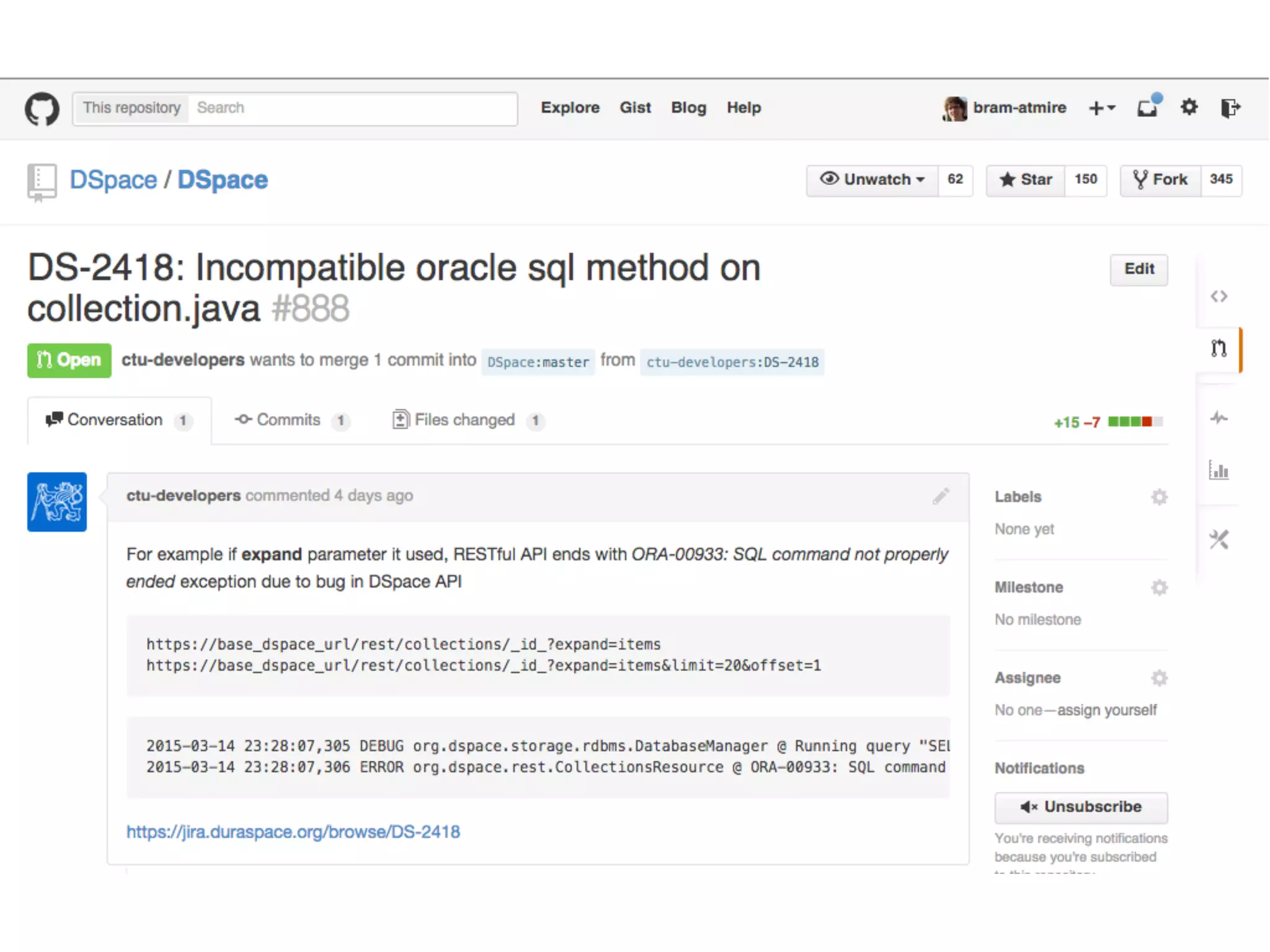Click the Edit title button
The width and height of the screenshot is (1270, 952).
(x=1139, y=269)
